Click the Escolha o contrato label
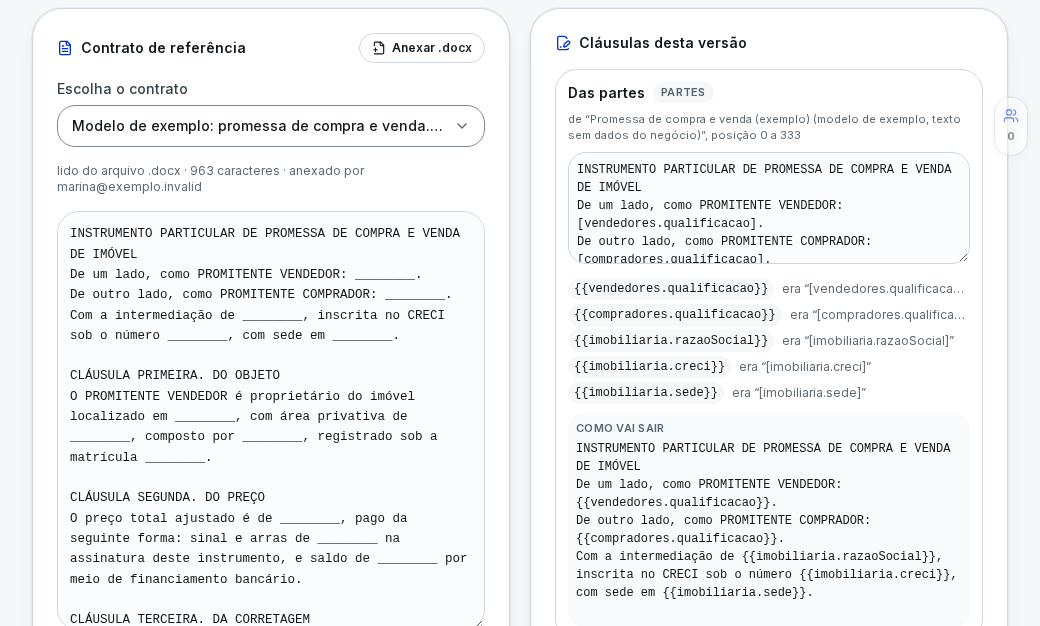This screenshot has height=626, width=1040. tap(122, 89)
